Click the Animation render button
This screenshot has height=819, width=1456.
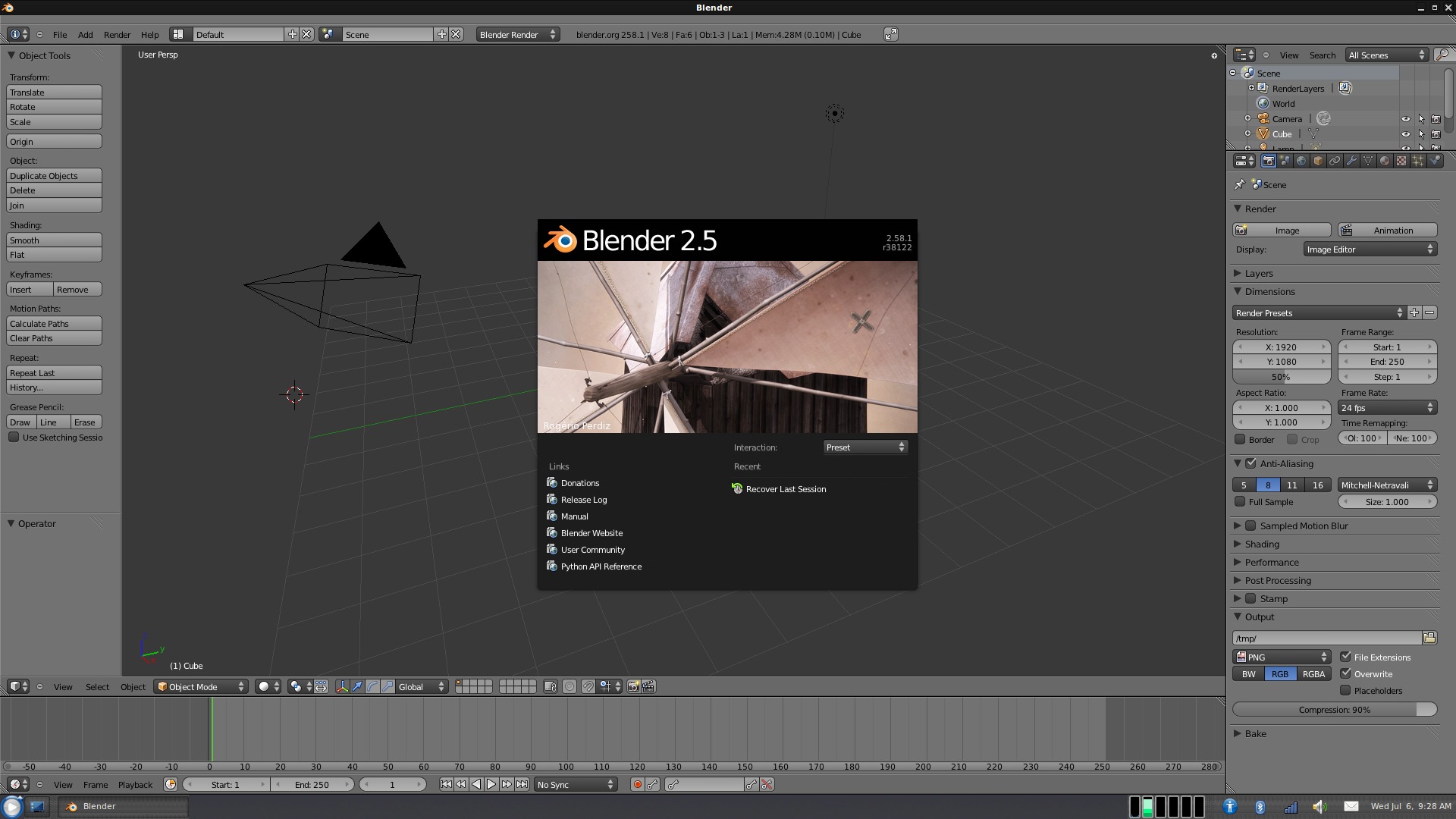click(x=1387, y=231)
